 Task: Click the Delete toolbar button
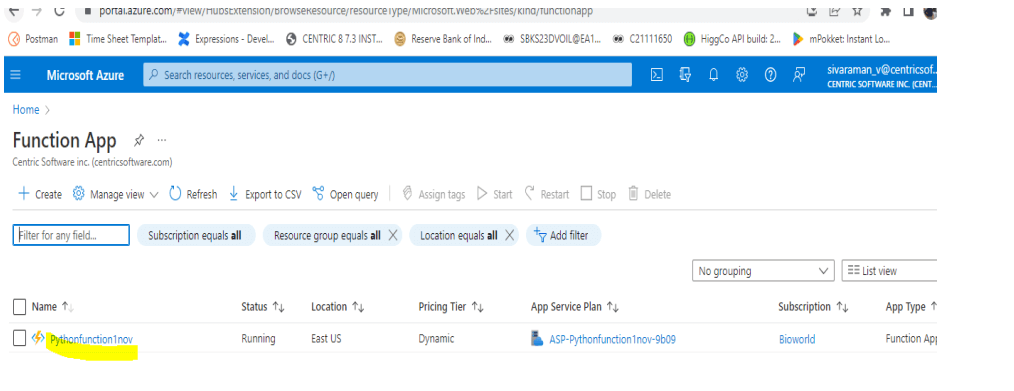click(649, 195)
